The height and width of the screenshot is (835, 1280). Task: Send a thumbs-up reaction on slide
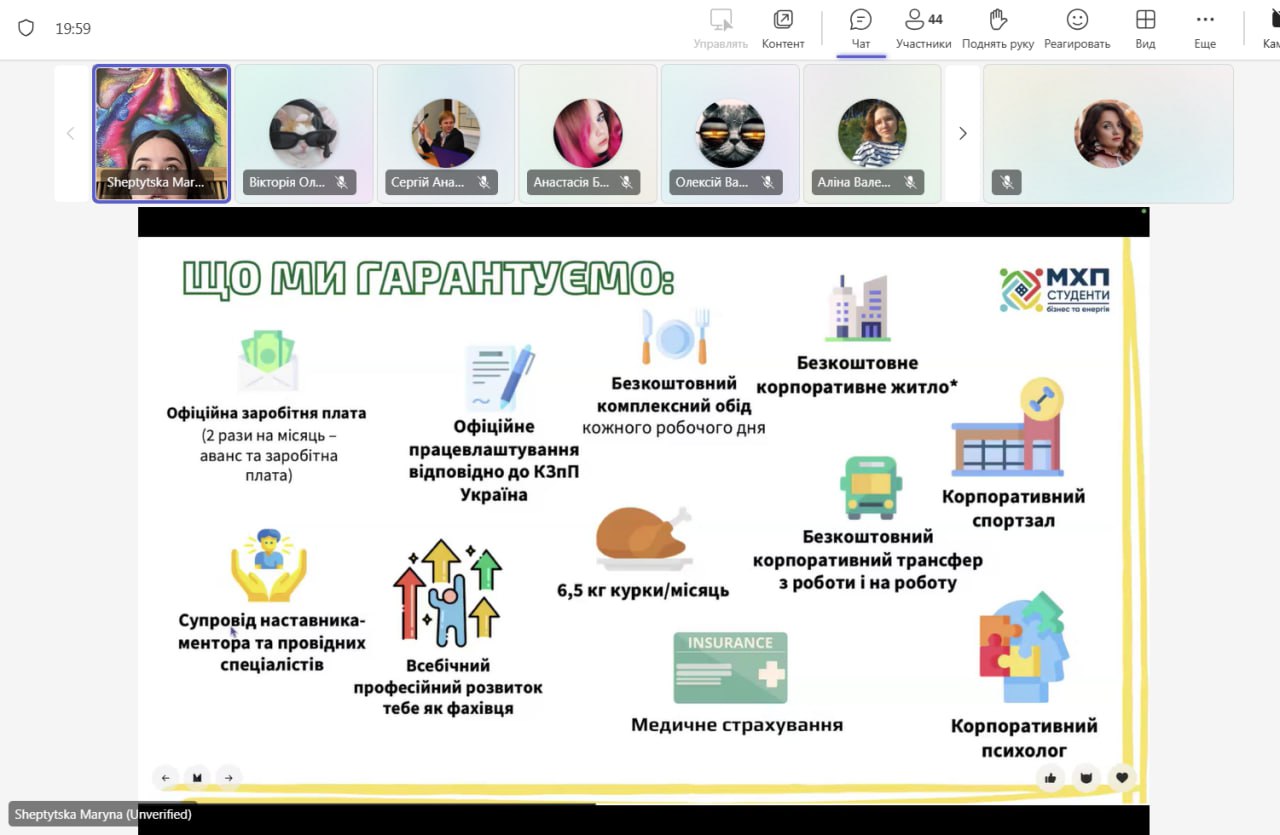pyautogui.click(x=1050, y=777)
